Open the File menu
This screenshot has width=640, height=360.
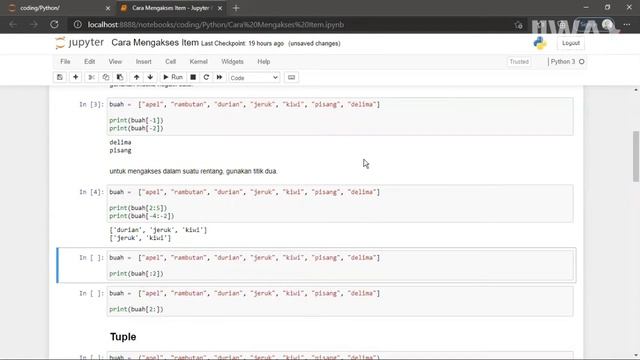pyautogui.click(x=65, y=62)
